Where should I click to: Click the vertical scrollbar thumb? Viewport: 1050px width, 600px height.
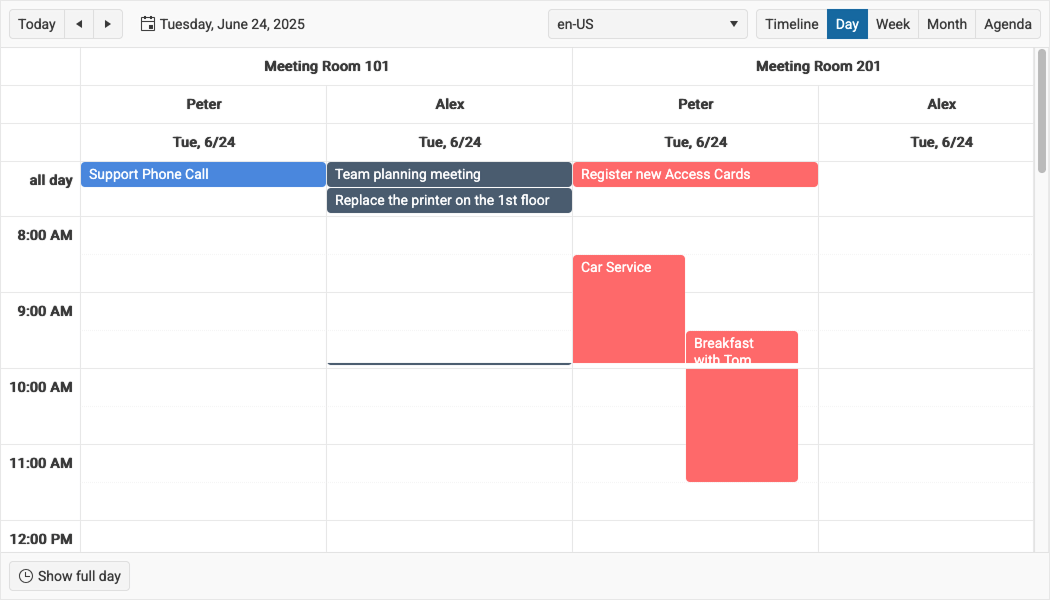(1041, 112)
